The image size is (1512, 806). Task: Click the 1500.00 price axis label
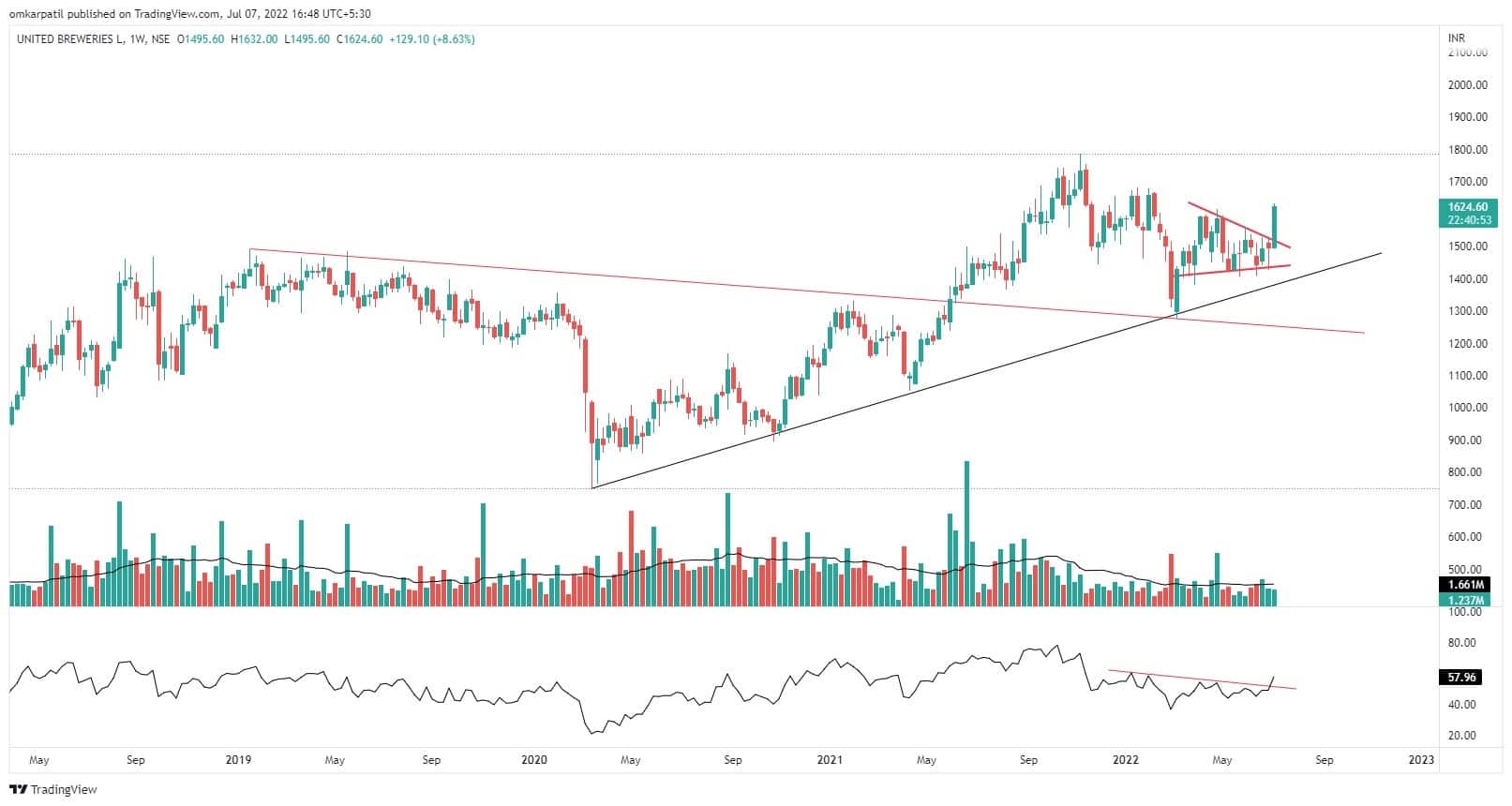[1468, 246]
